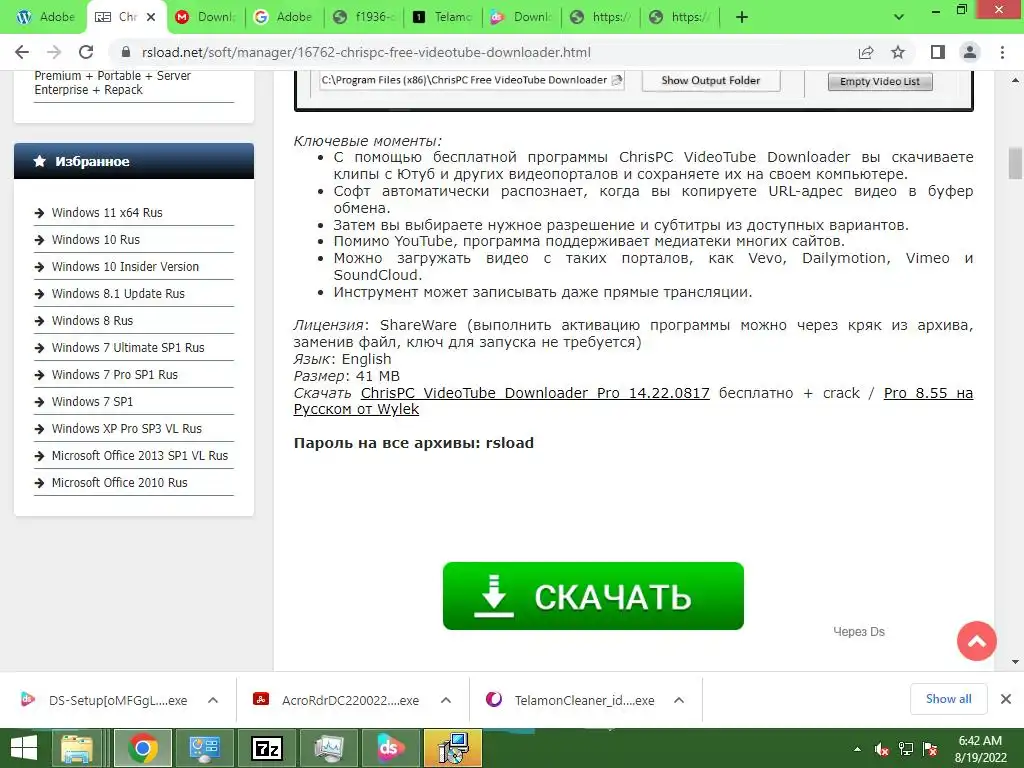Click the Action Center flag tray icon
1024x768 pixels.
[930, 749]
